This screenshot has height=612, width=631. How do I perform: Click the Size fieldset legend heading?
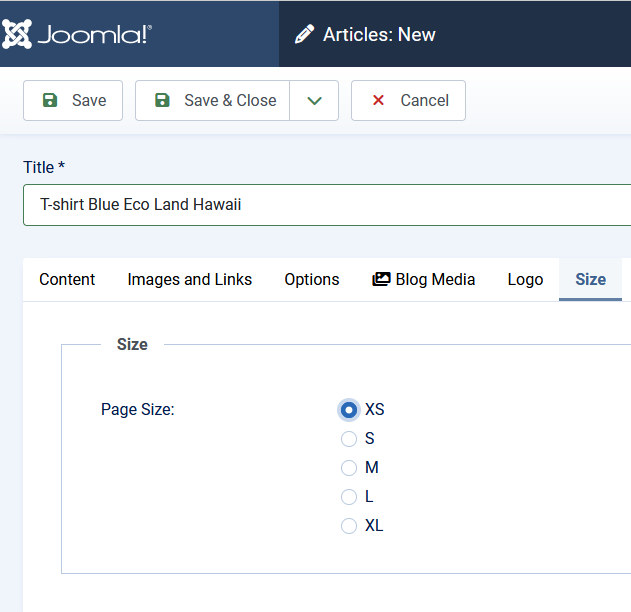coord(132,344)
